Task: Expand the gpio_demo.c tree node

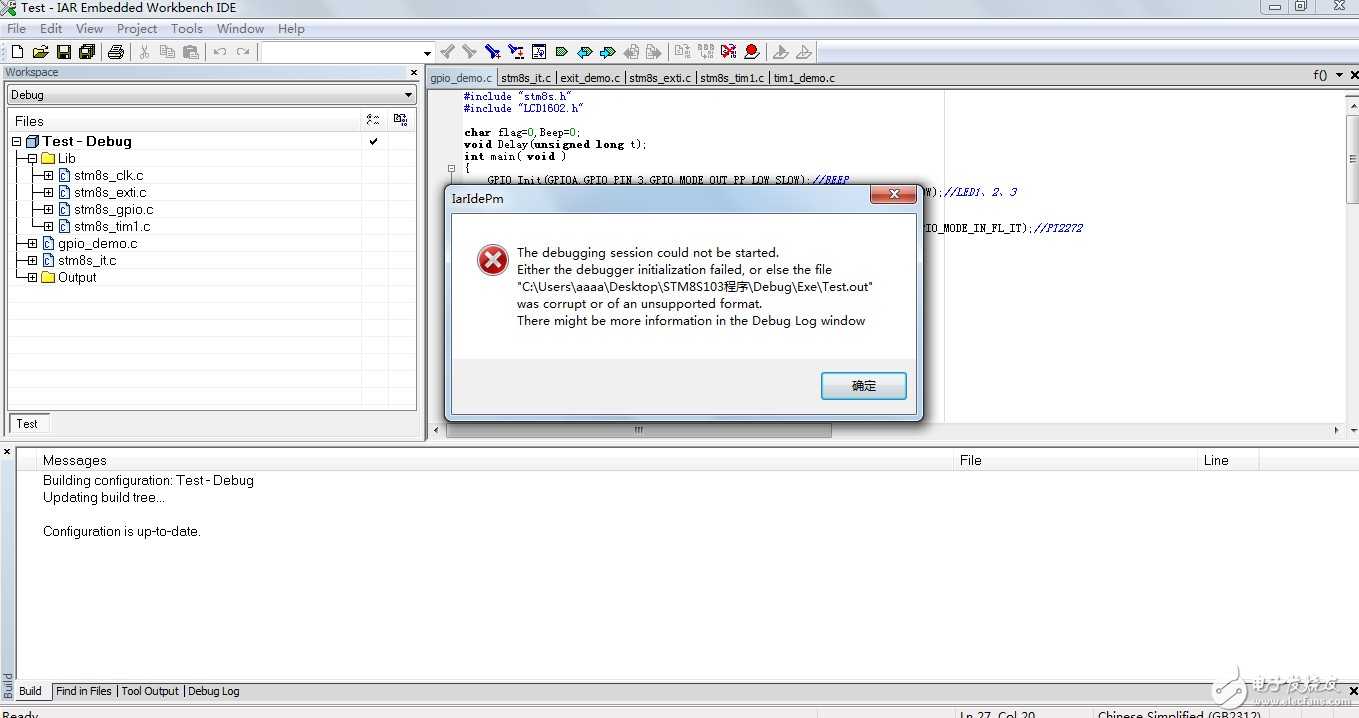Action: pyautogui.click(x=32, y=244)
